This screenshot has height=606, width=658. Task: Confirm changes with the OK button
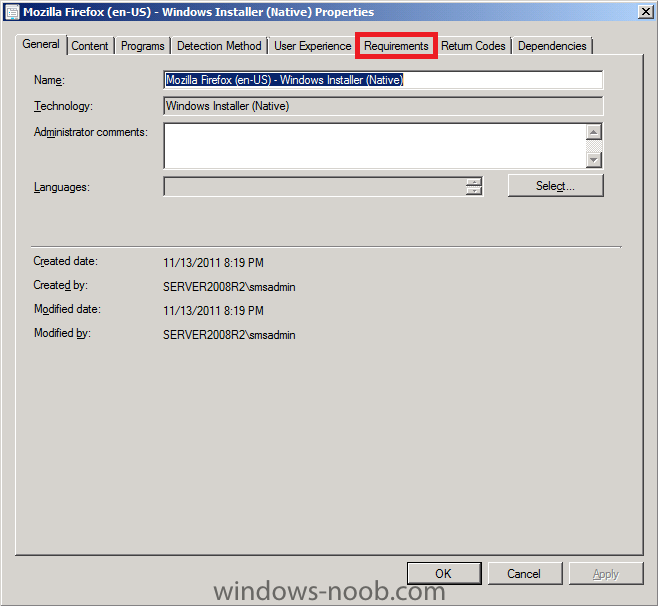coord(444,573)
